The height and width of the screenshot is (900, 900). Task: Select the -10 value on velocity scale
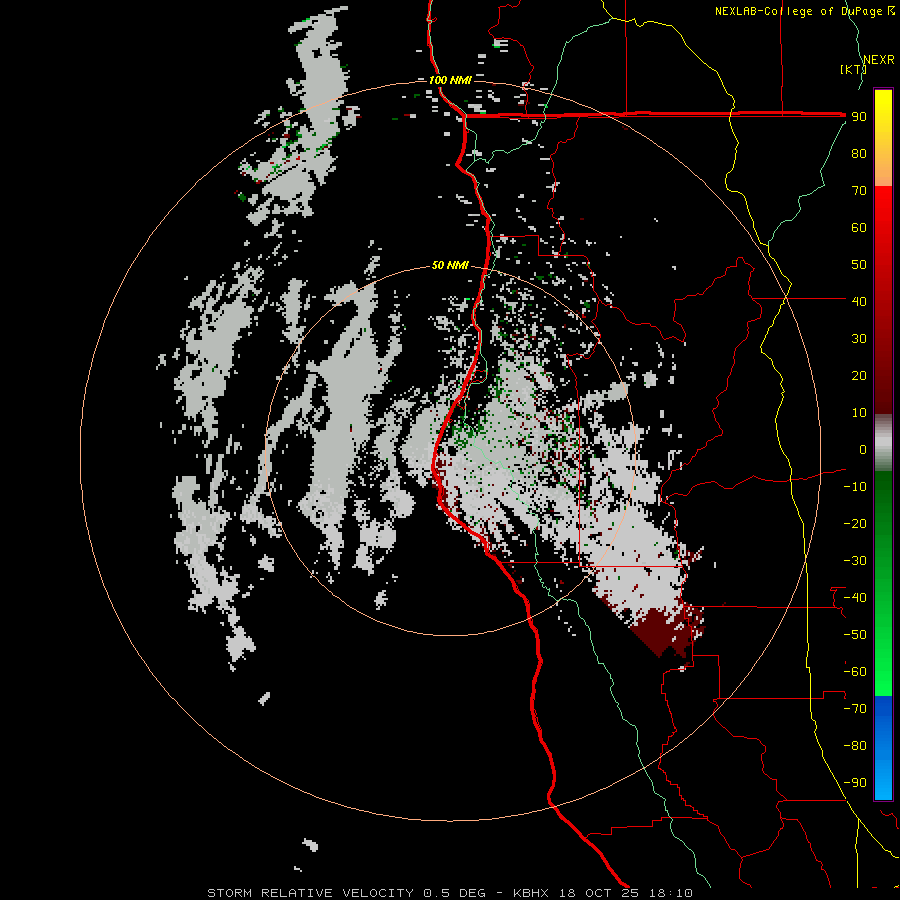pyautogui.click(x=855, y=487)
